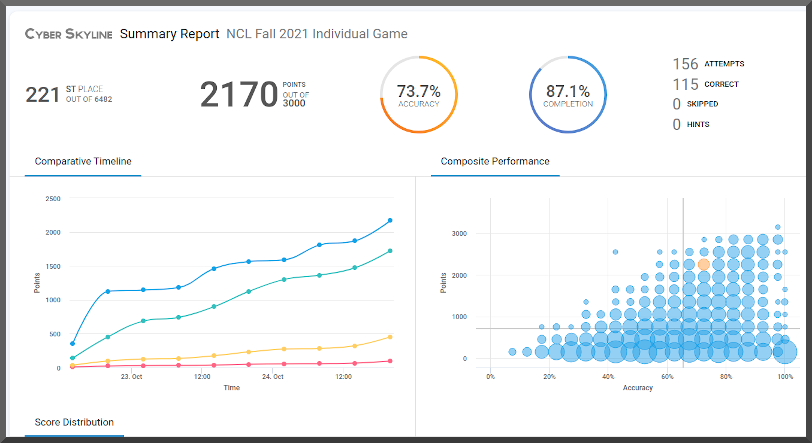The image size is (812, 443).
Task: Open the Composite Performance tab
Action: pos(494,161)
